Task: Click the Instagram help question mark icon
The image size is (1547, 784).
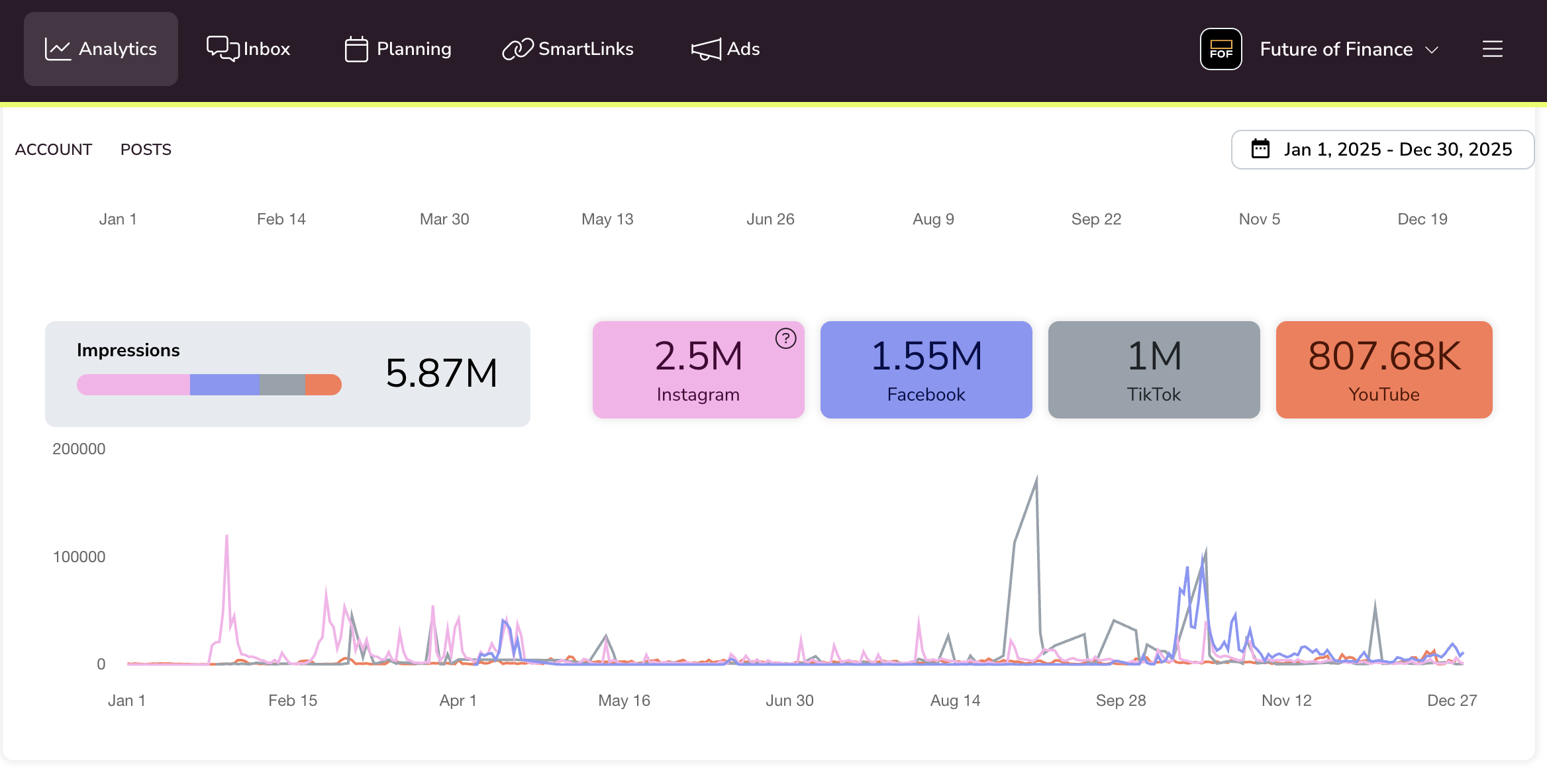Action: (x=785, y=338)
